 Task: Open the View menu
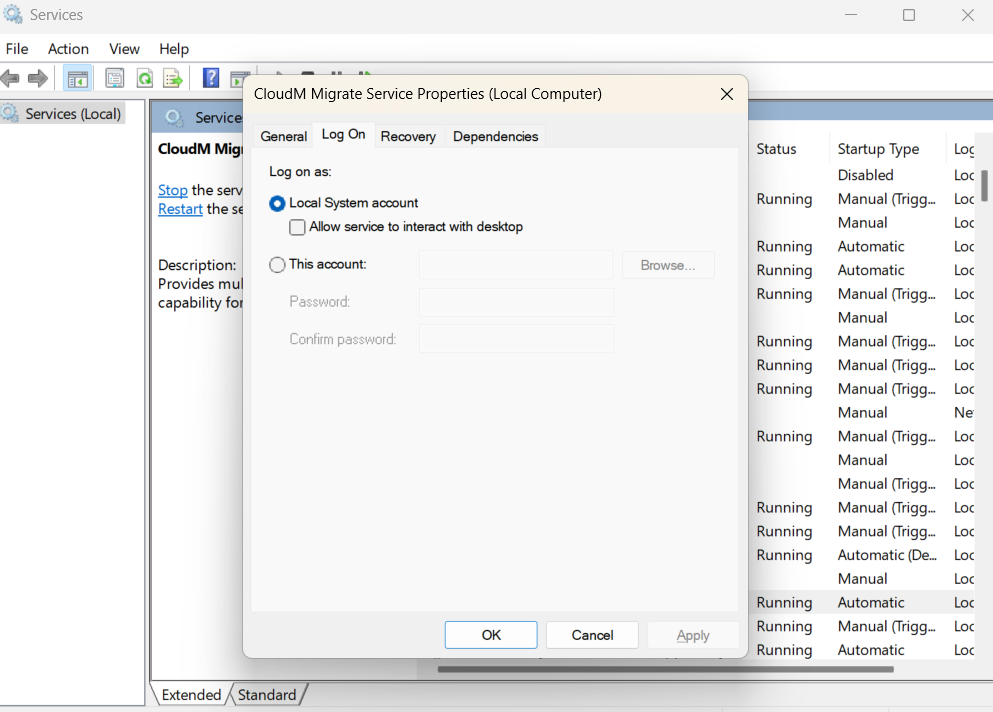(x=124, y=49)
